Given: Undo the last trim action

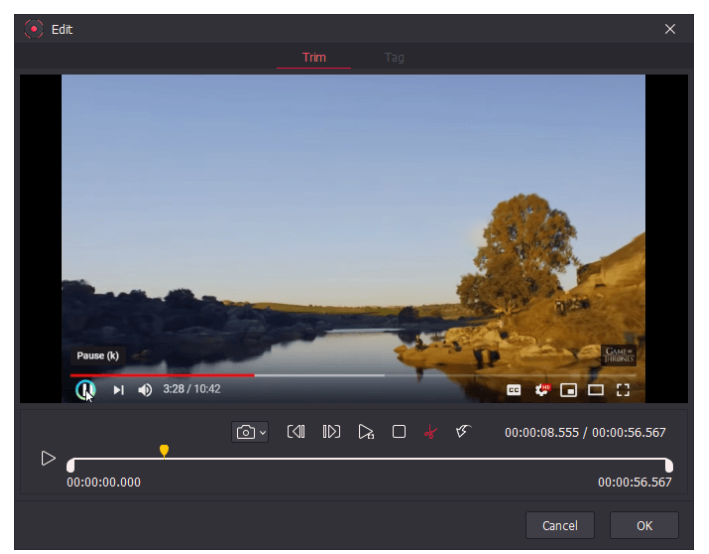Looking at the screenshot, I should (x=463, y=431).
